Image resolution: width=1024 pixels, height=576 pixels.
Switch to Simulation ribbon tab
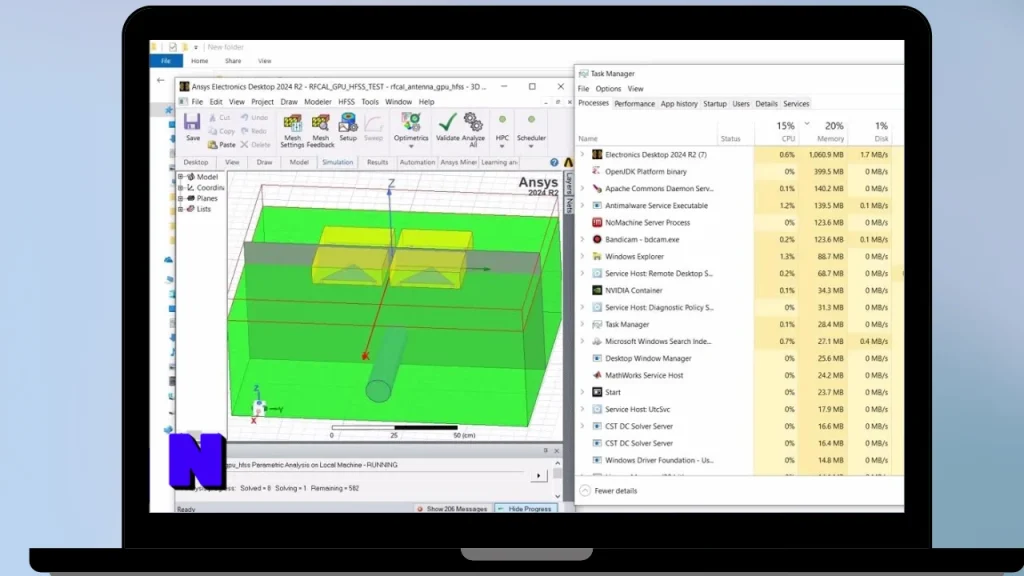338,163
